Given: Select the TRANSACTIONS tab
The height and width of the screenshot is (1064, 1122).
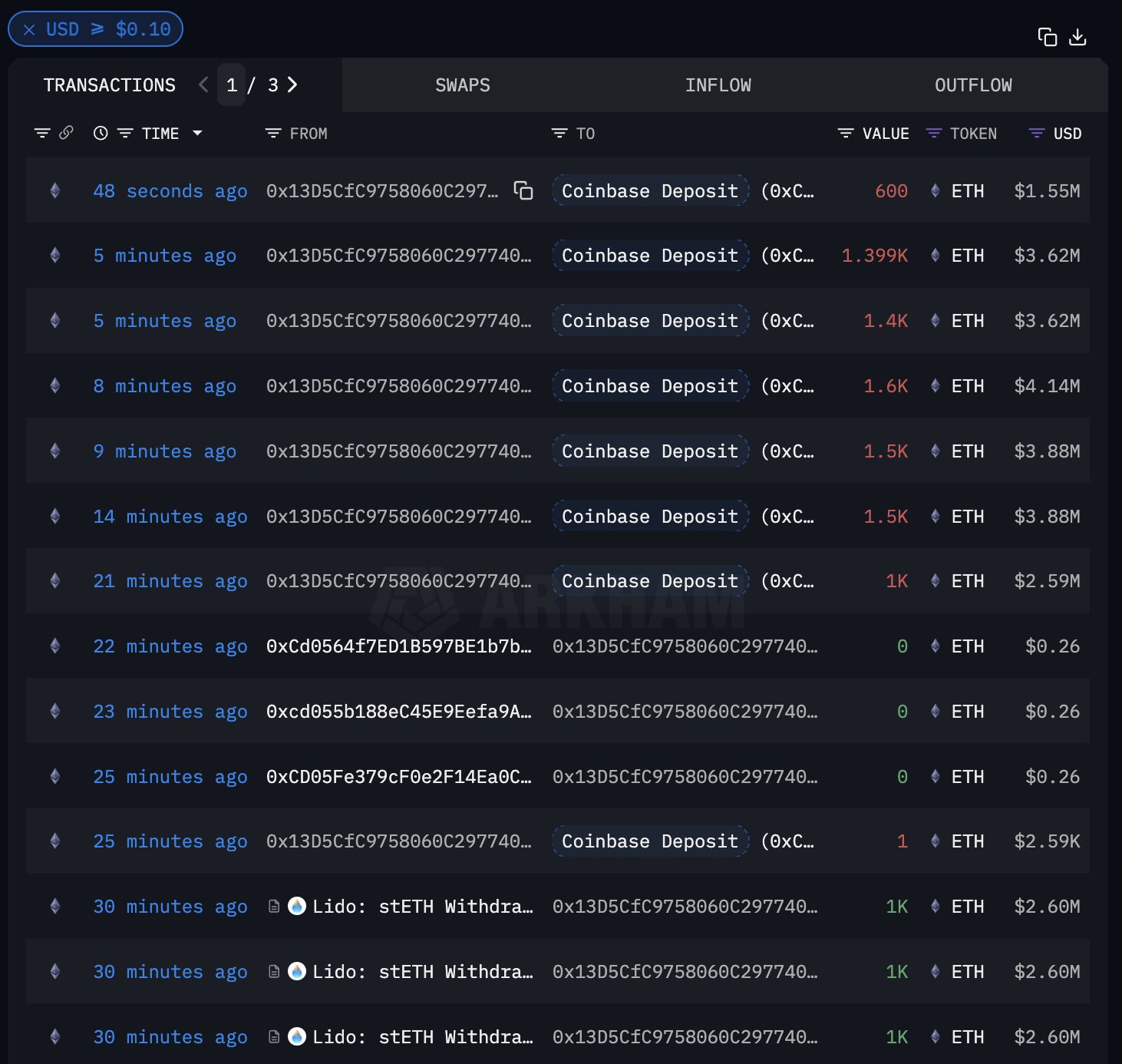Looking at the screenshot, I should pyautogui.click(x=110, y=85).
